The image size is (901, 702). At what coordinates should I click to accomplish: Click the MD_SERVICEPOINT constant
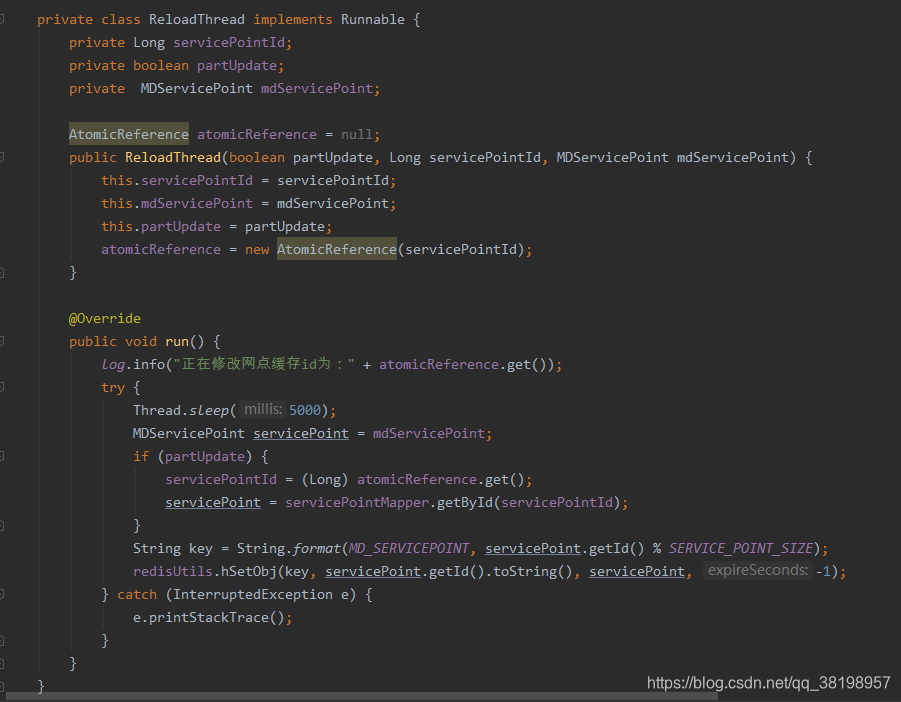[x=409, y=548]
